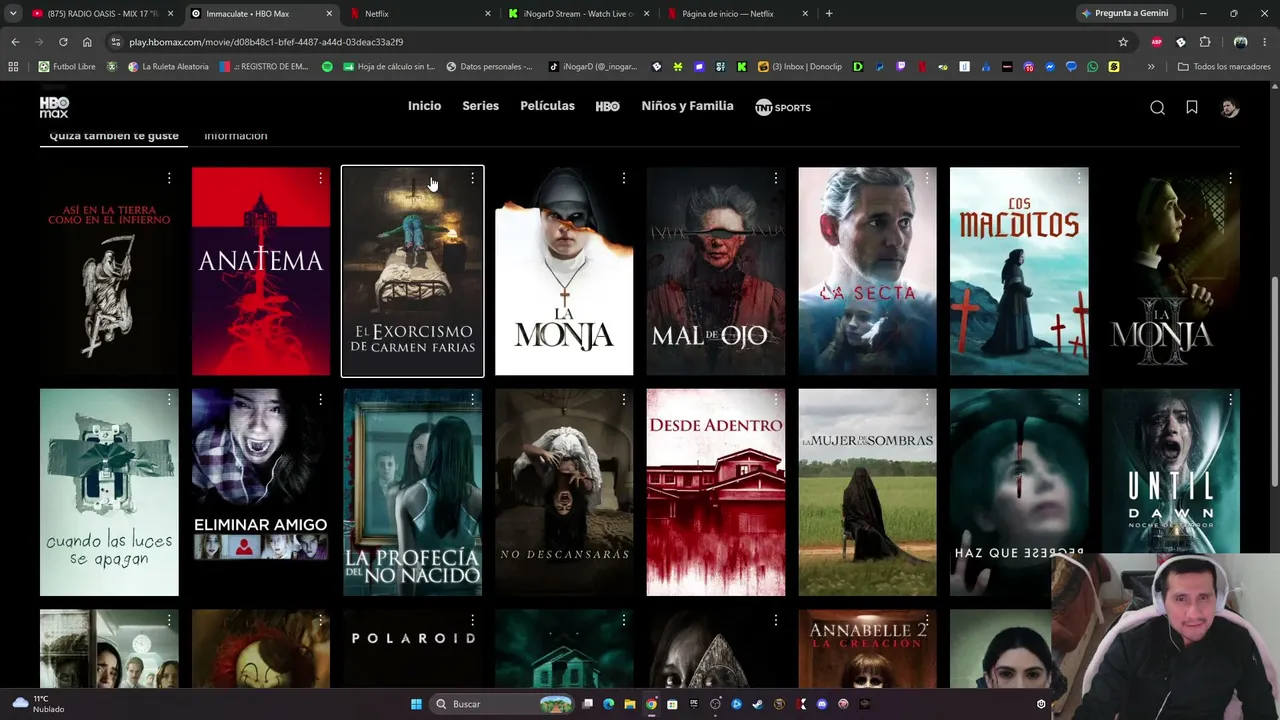The width and height of the screenshot is (1280, 720).
Task: Select the Quizá también te guste tab
Action: pos(114,135)
